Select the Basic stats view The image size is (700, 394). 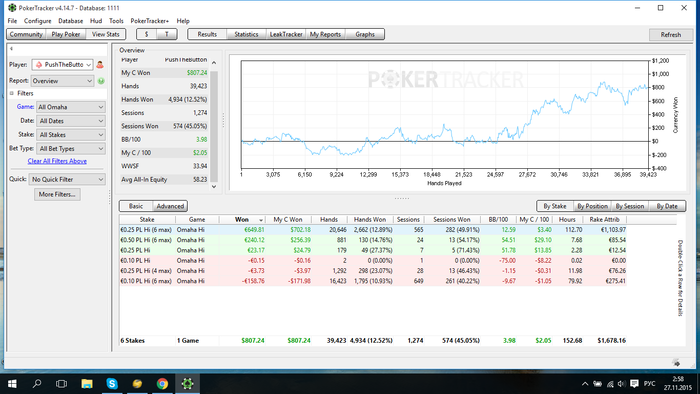click(x=136, y=206)
